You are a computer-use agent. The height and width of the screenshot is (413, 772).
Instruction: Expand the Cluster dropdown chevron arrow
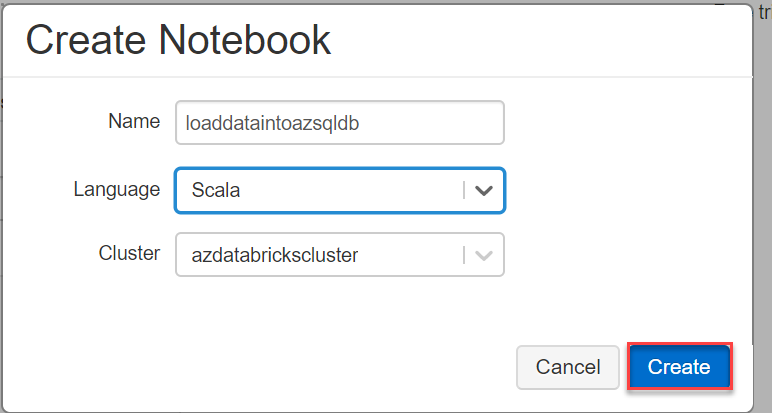(485, 255)
